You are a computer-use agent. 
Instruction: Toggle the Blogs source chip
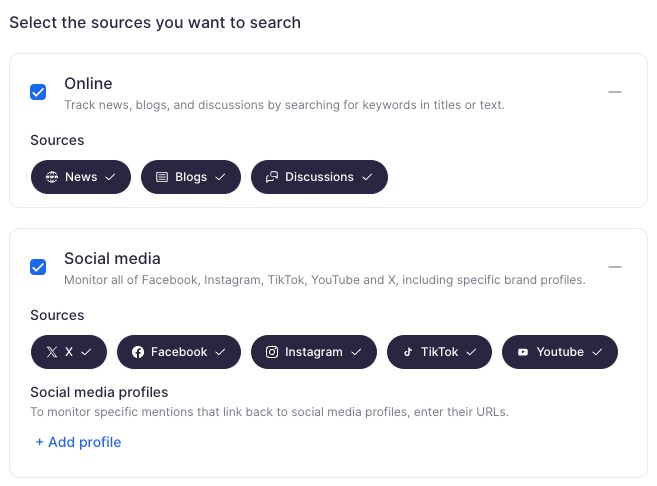(x=191, y=177)
